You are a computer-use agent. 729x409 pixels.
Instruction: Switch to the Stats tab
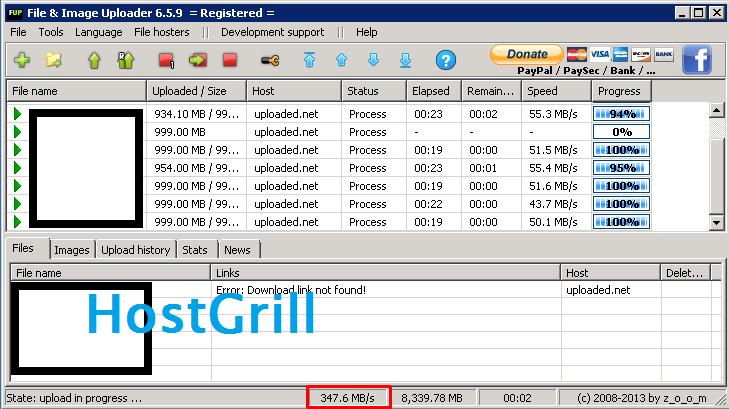tap(196, 250)
